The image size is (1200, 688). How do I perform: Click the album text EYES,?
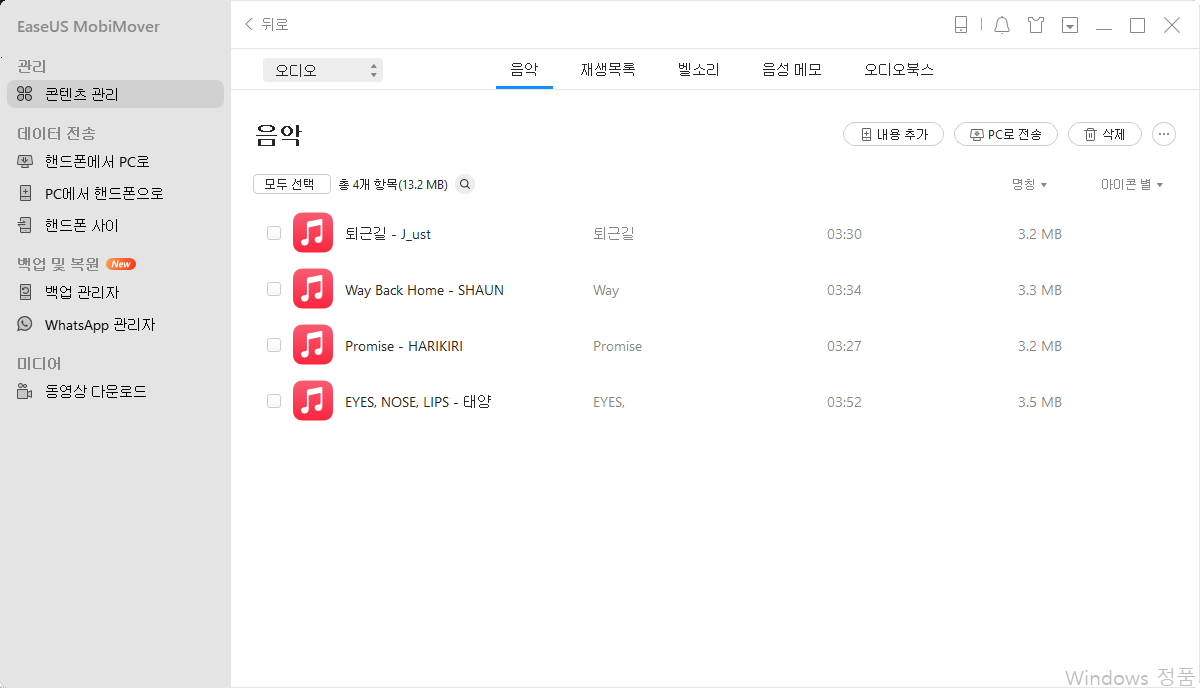pyautogui.click(x=609, y=402)
